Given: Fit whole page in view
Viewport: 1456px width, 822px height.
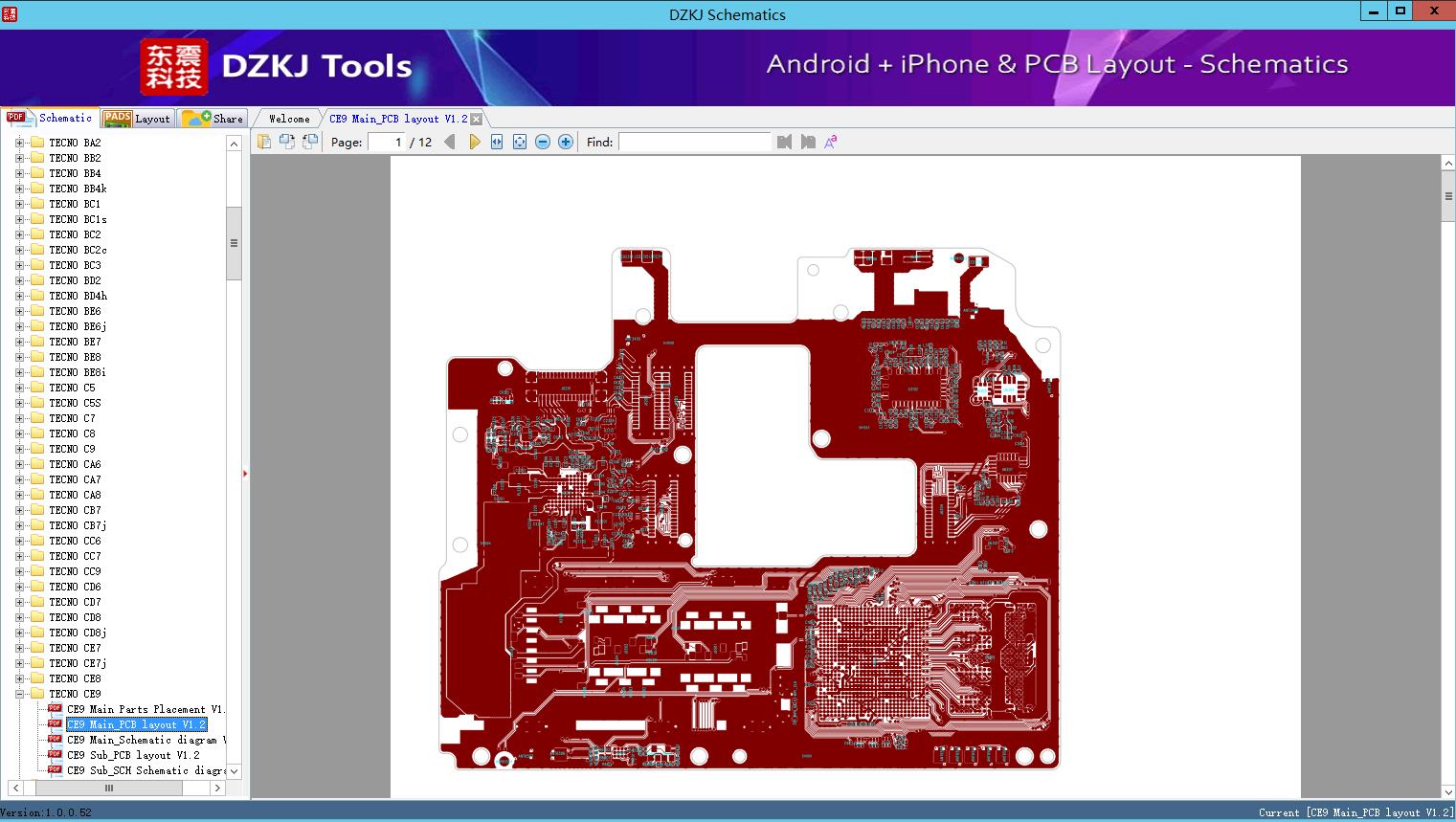Looking at the screenshot, I should click(x=520, y=142).
